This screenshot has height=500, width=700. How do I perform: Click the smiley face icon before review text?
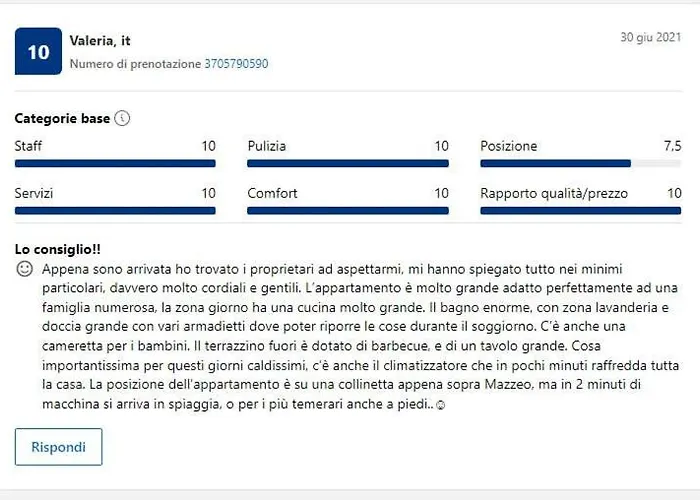(x=25, y=269)
